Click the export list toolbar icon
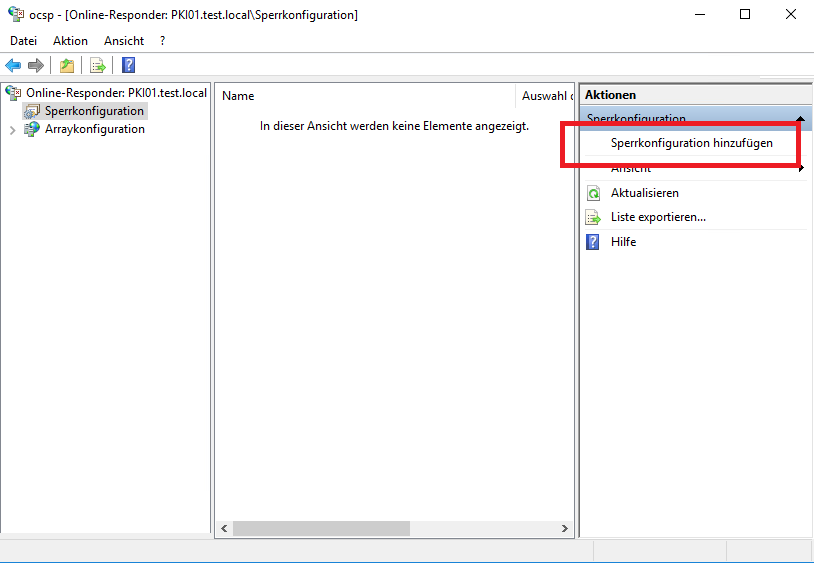Screen dimensions: 814x563 tap(97, 66)
